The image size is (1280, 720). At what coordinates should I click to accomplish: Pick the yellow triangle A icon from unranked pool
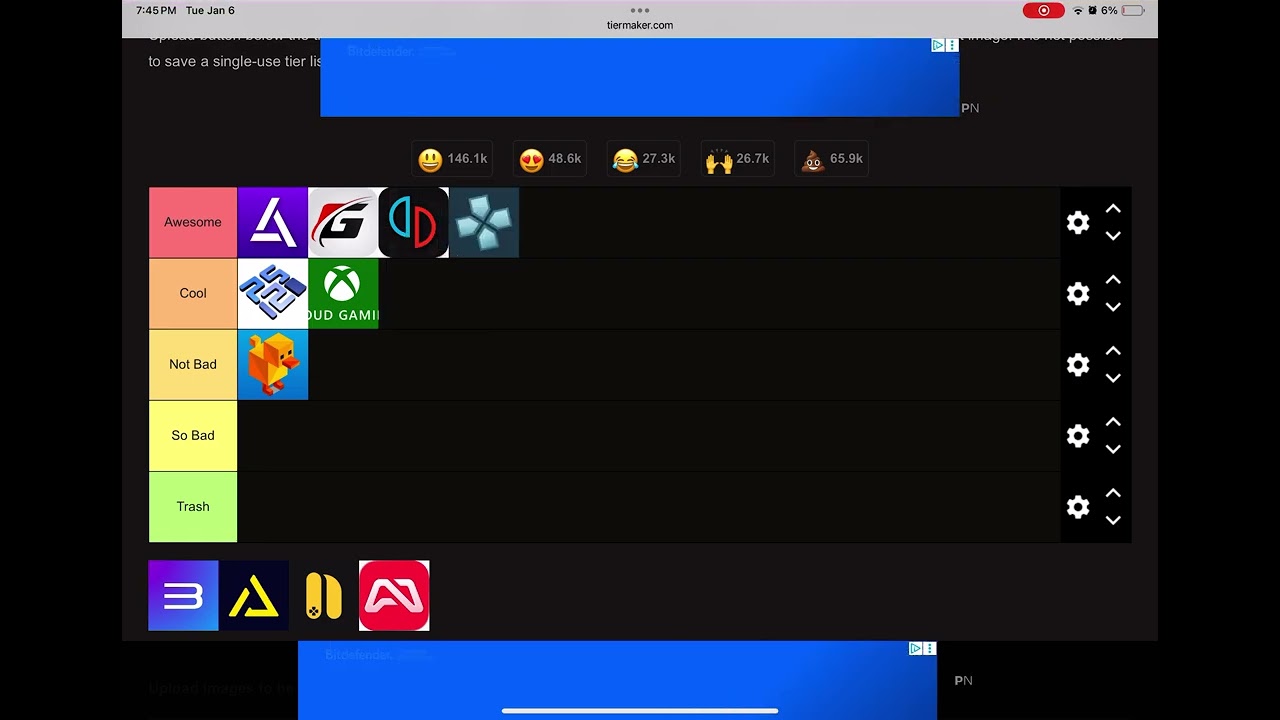tap(253, 596)
